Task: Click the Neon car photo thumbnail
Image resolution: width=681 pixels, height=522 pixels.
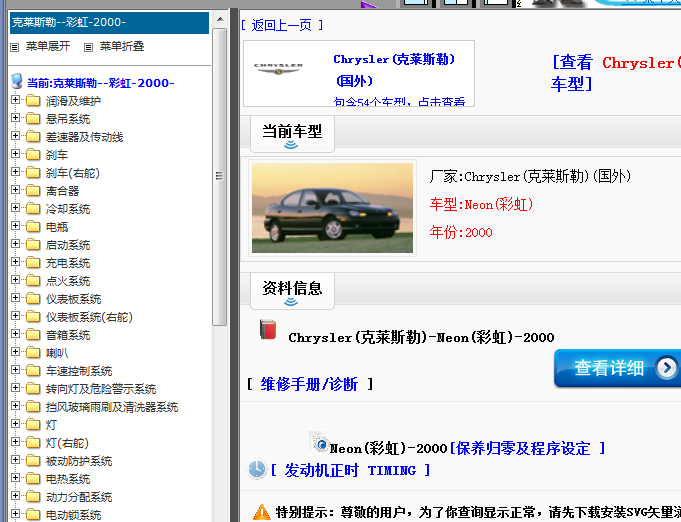Action: 332,208
